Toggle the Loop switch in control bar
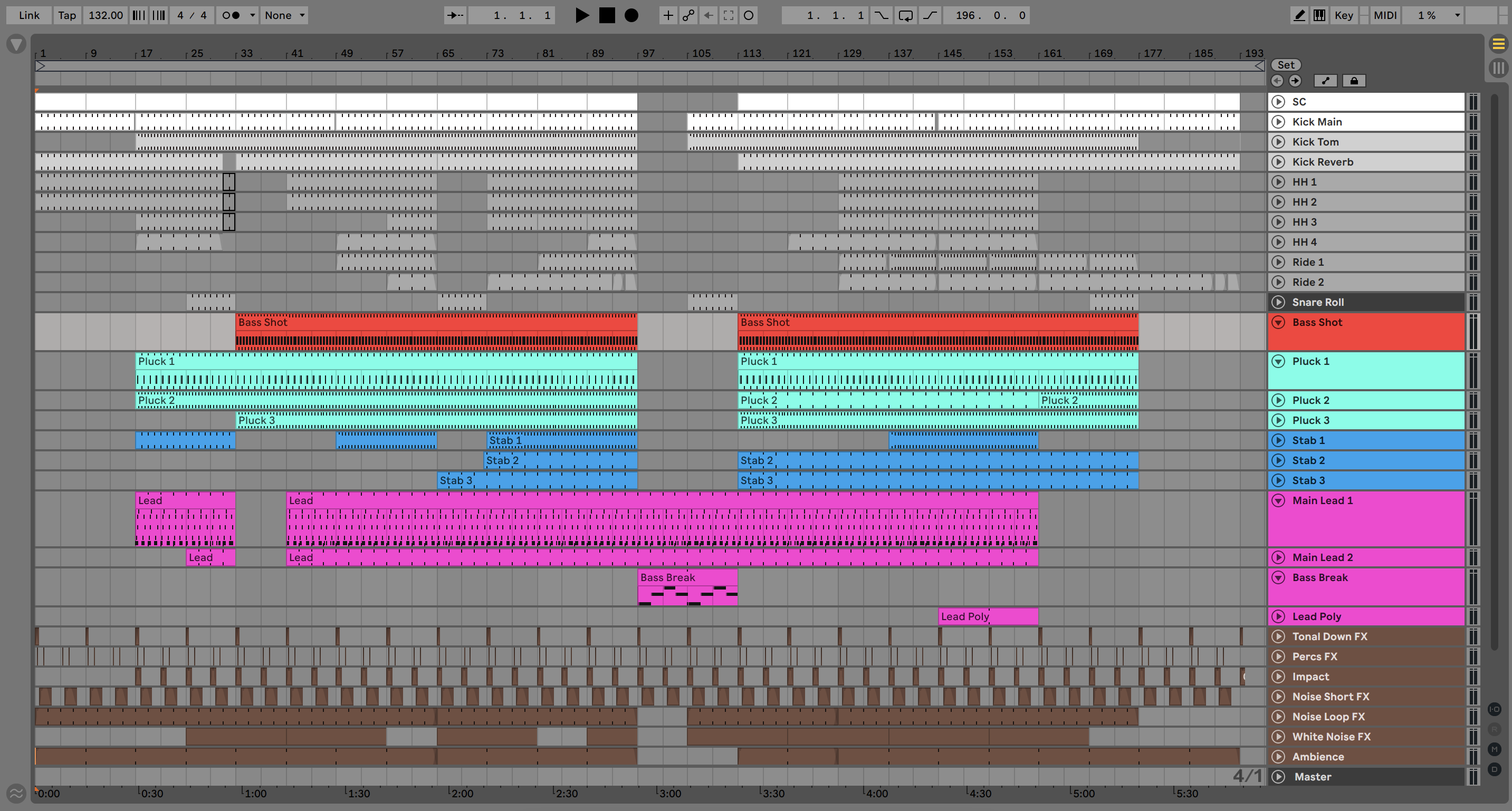Viewport: 1512px width, 811px height. (906, 15)
